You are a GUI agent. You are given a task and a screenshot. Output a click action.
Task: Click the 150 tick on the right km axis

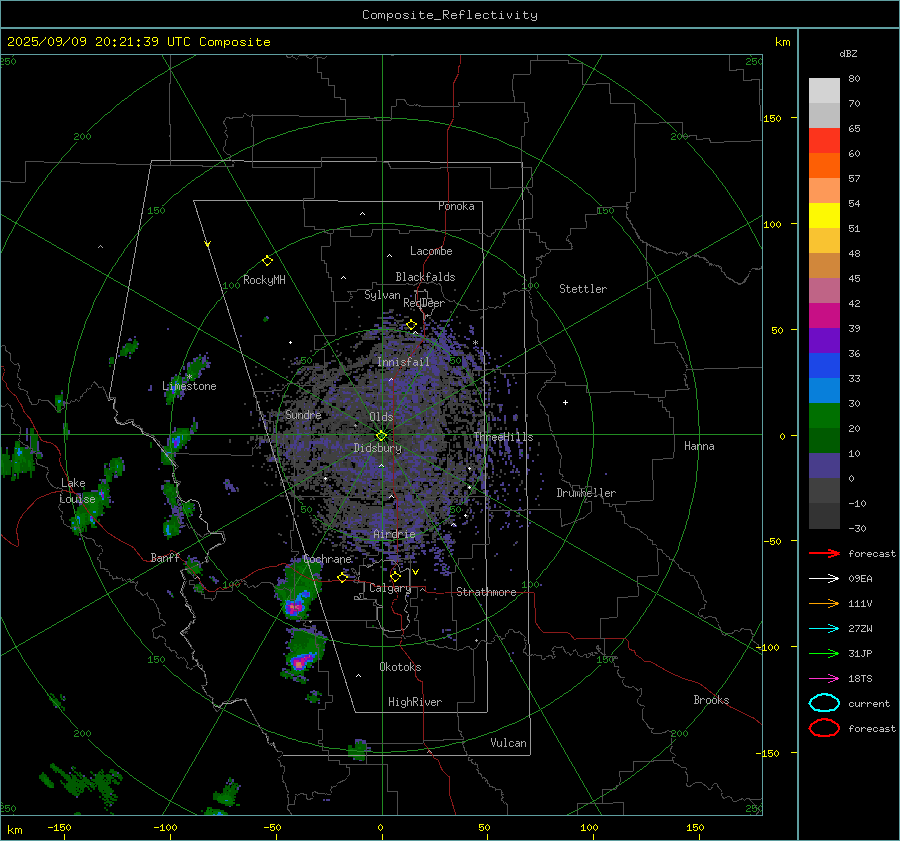tap(772, 118)
